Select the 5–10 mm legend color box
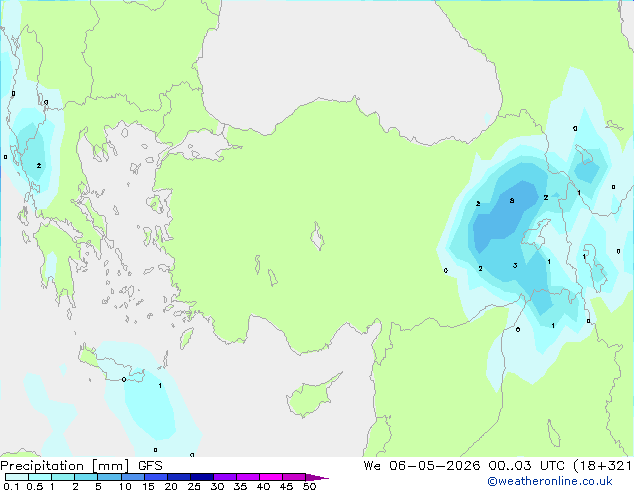This screenshot has height=490, width=634. [x=109, y=477]
